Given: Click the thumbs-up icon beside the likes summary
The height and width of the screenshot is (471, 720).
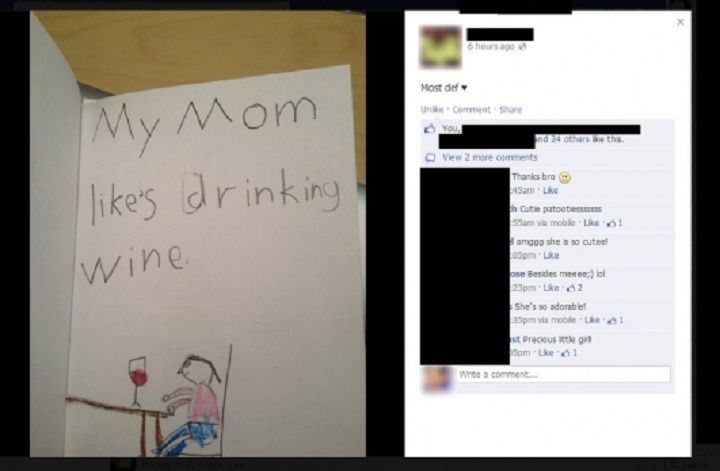Looking at the screenshot, I should pos(429,129).
